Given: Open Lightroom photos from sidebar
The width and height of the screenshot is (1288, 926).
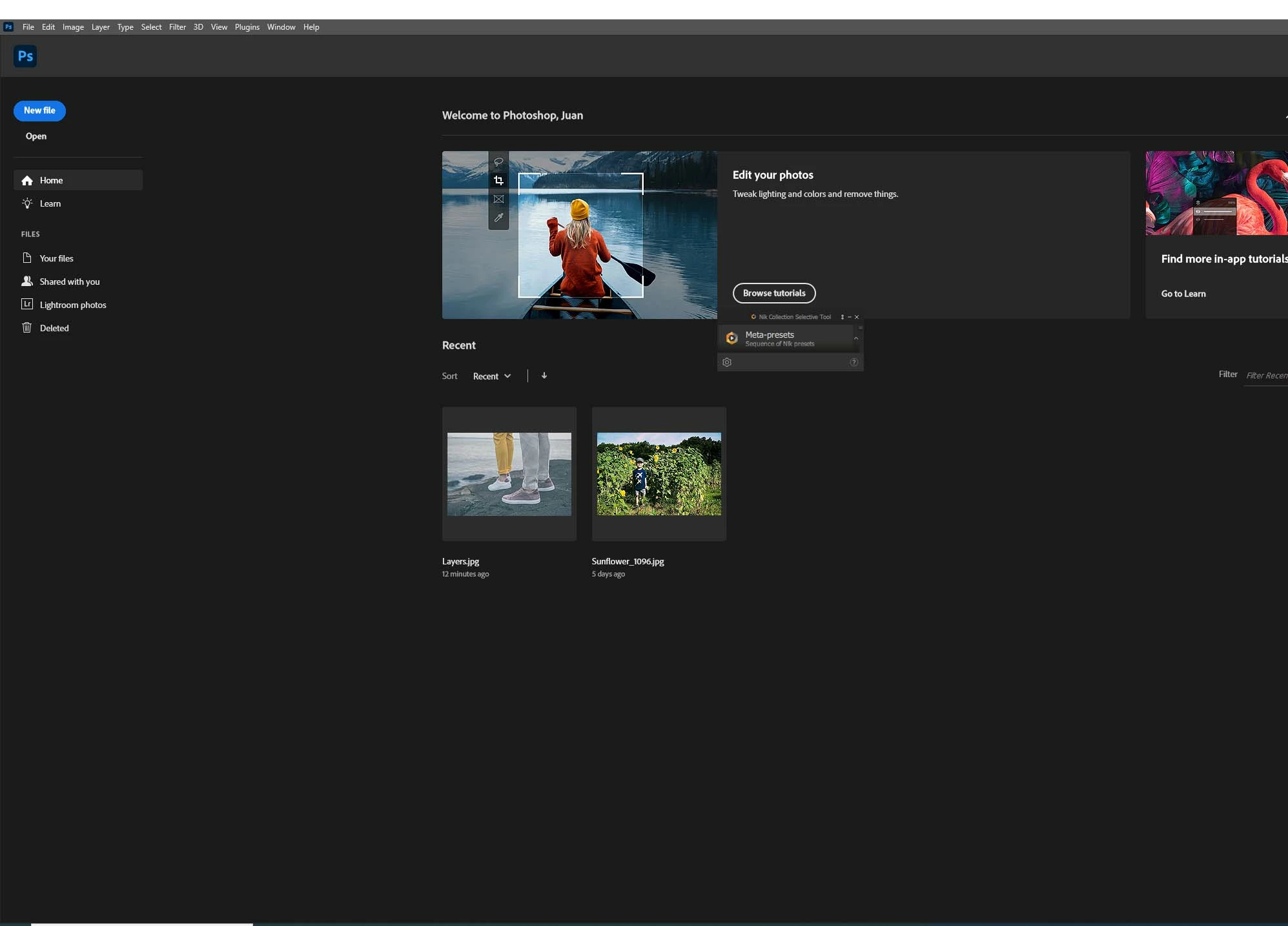Looking at the screenshot, I should (72, 305).
